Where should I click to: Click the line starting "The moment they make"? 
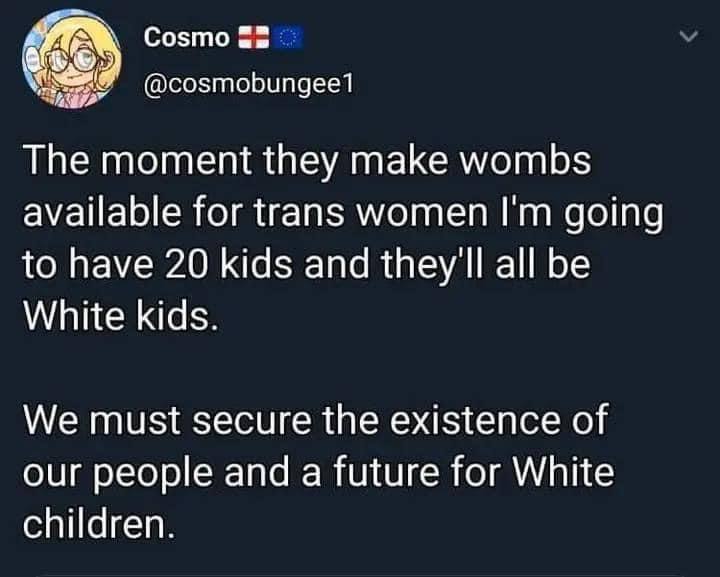307,162
